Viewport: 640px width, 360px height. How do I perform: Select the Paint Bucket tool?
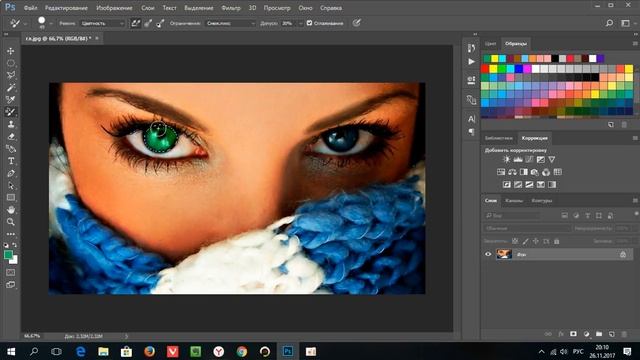pyautogui.click(x=11, y=149)
